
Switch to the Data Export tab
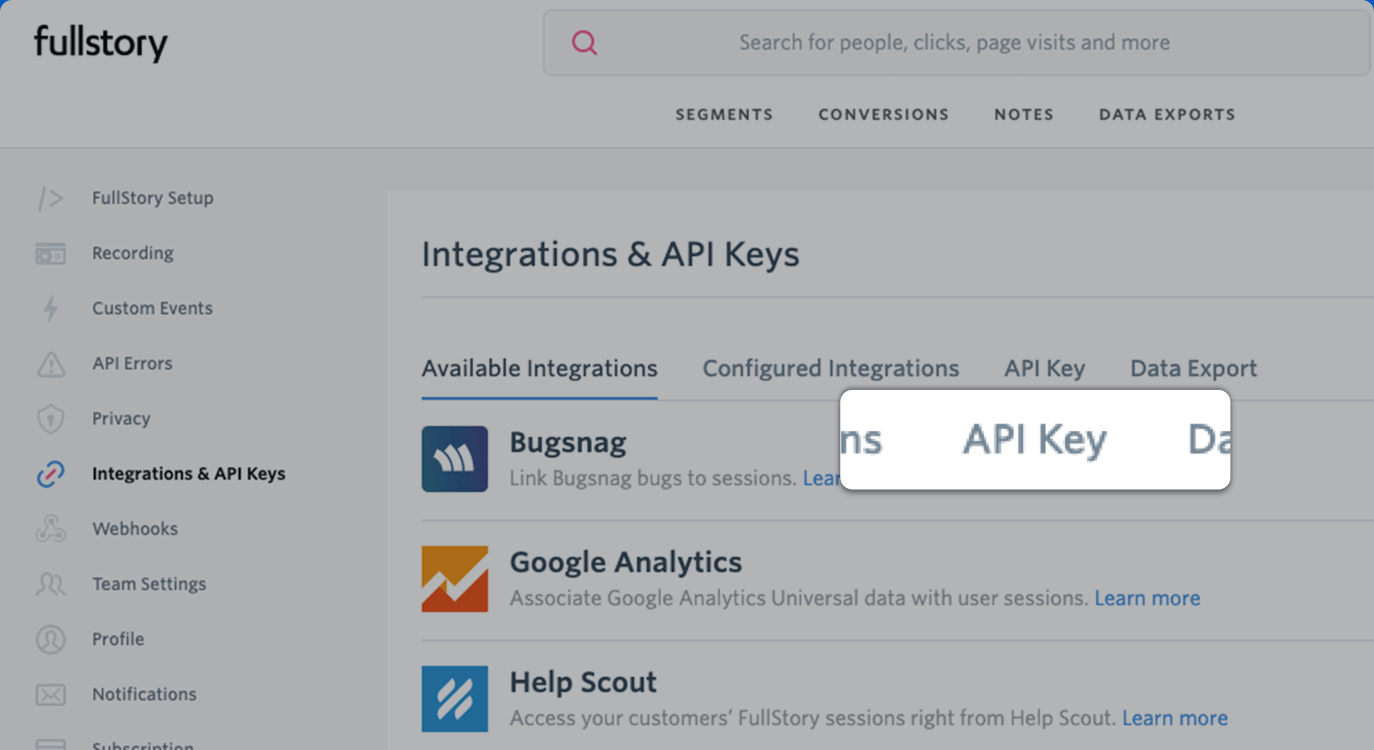(1194, 369)
